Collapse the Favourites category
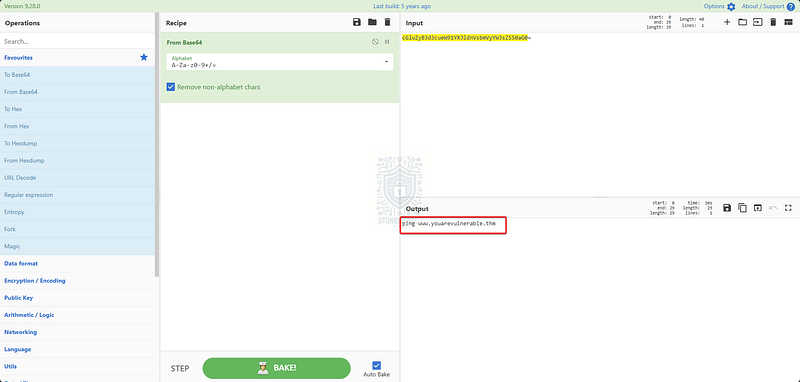800x382 pixels. (78, 58)
